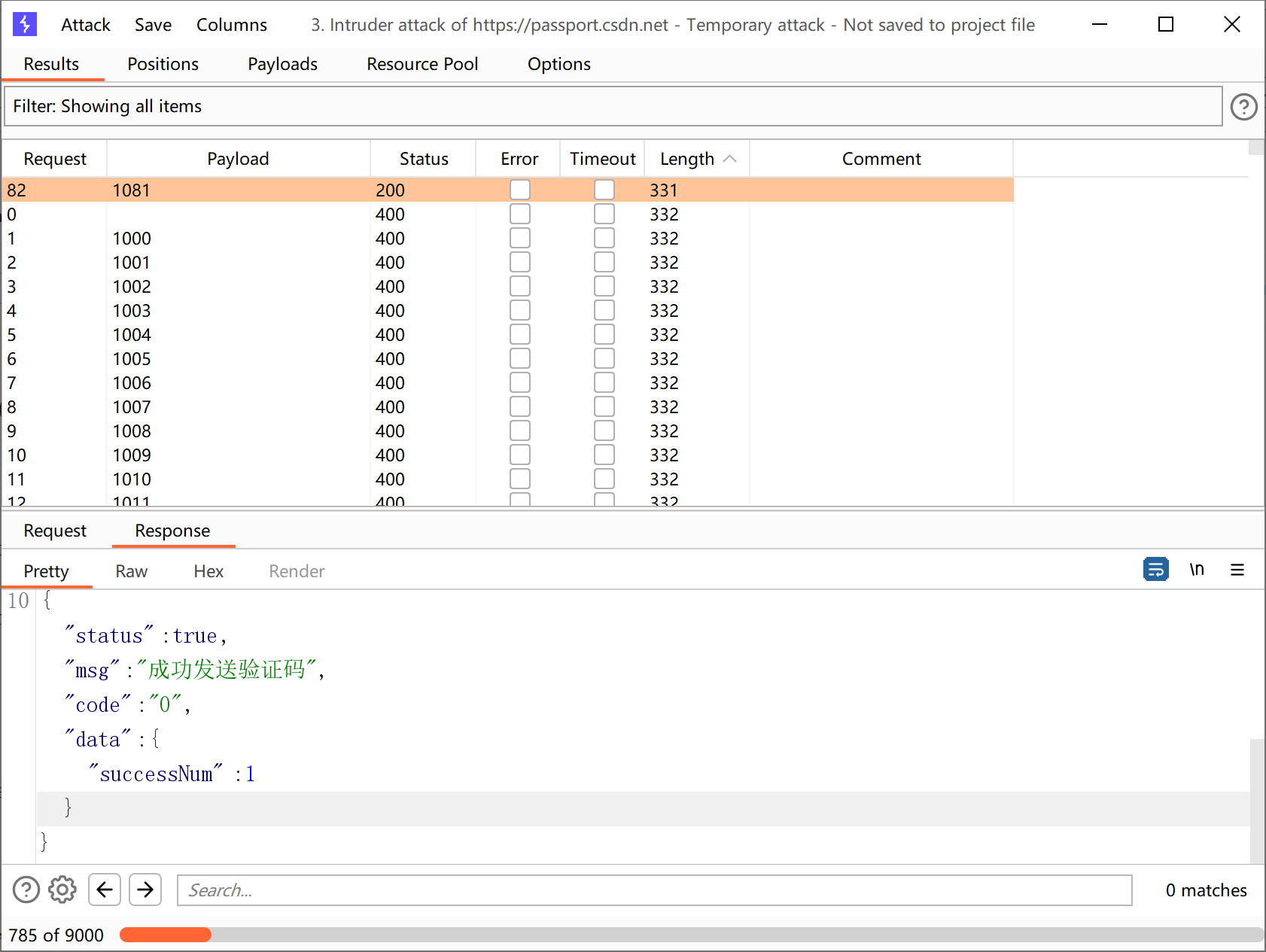Click the Burp Suite lightning logo icon
The width and height of the screenshot is (1266, 952).
coord(25,24)
